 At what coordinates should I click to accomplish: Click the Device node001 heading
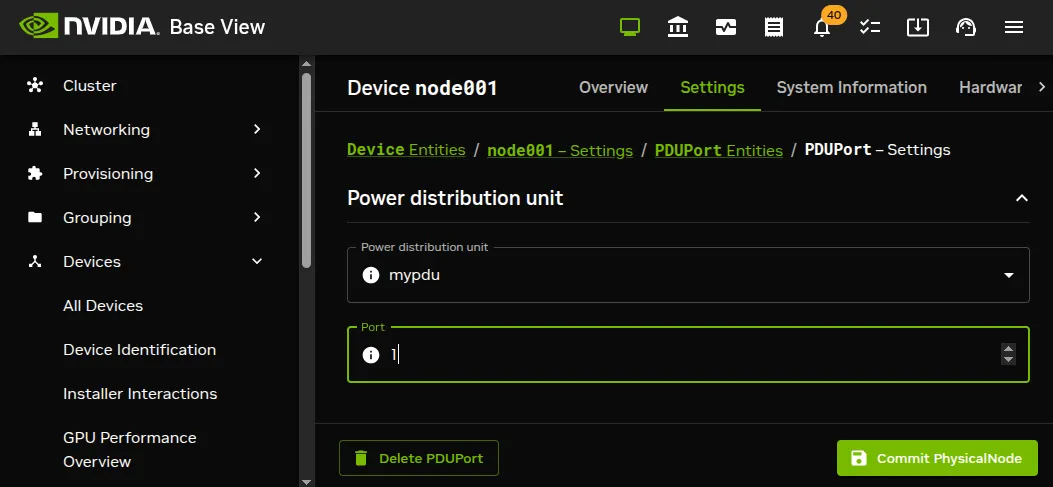[x=422, y=88]
